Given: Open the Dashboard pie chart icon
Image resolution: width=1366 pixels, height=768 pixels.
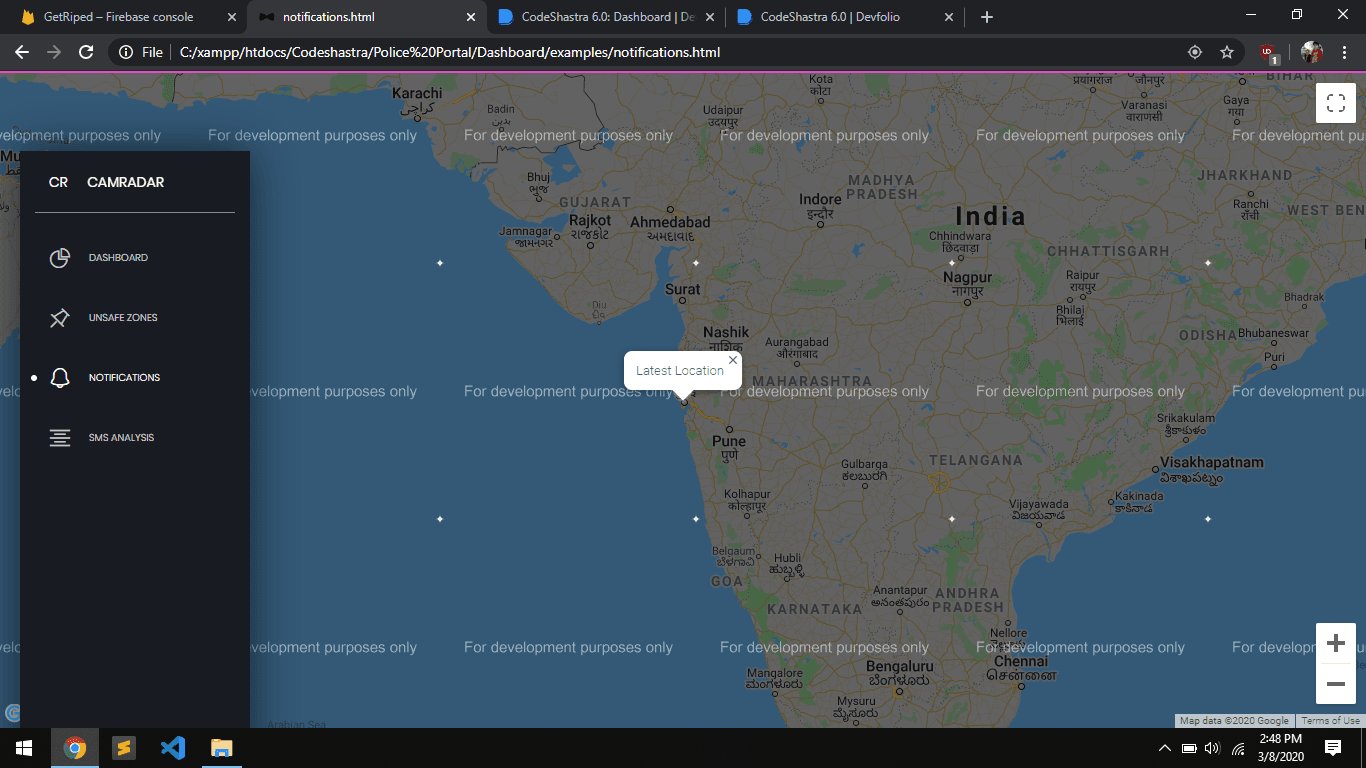Looking at the screenshot, I should [x=60, y=258].
